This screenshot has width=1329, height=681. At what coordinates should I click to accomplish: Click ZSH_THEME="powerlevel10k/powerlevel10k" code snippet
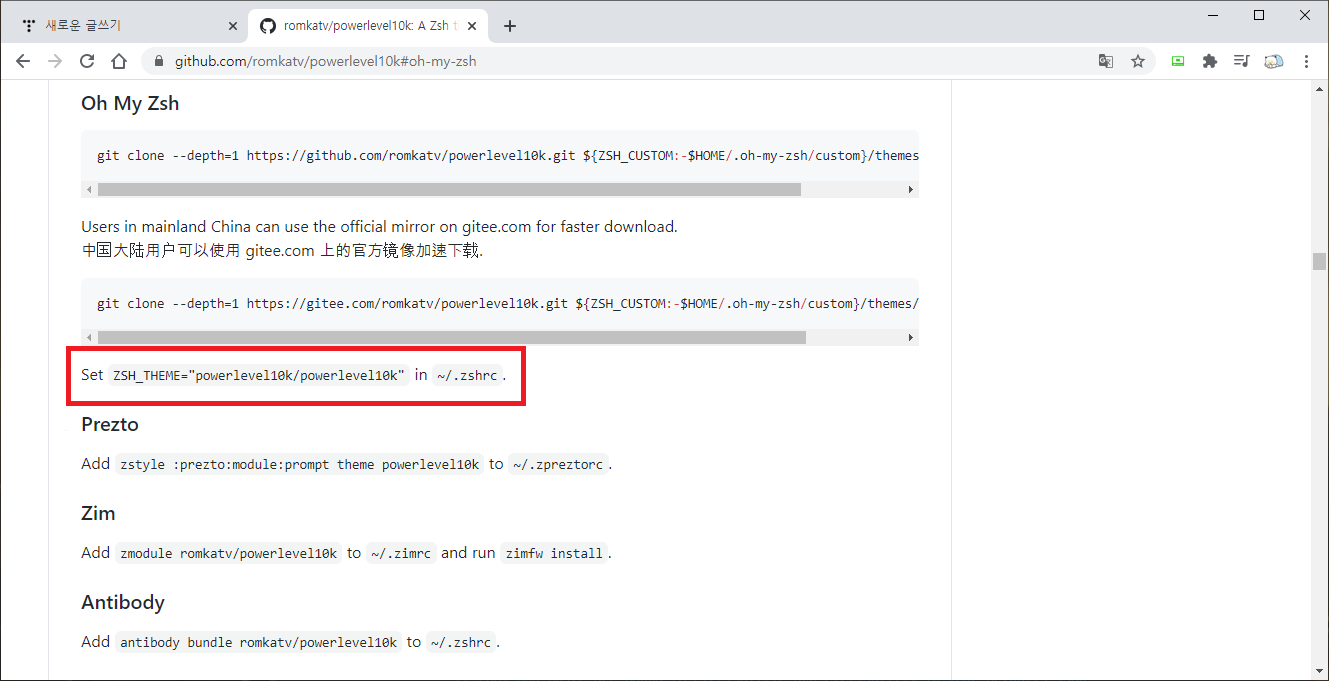pos(259,376)
